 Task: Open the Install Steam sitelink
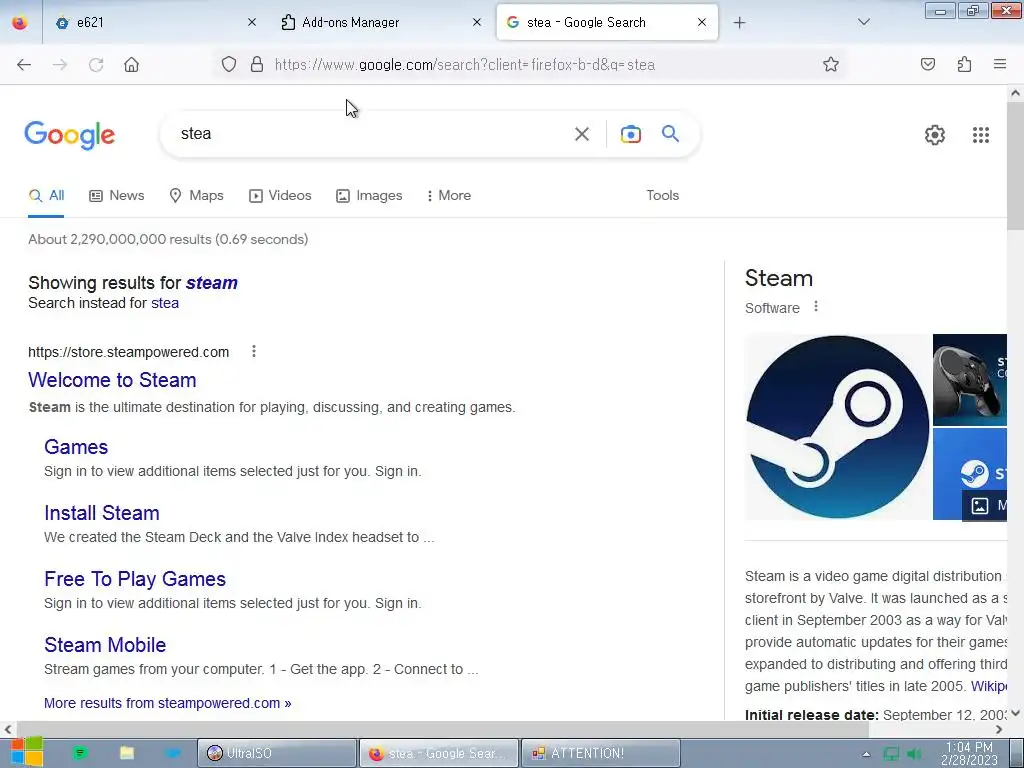point(102,513)
